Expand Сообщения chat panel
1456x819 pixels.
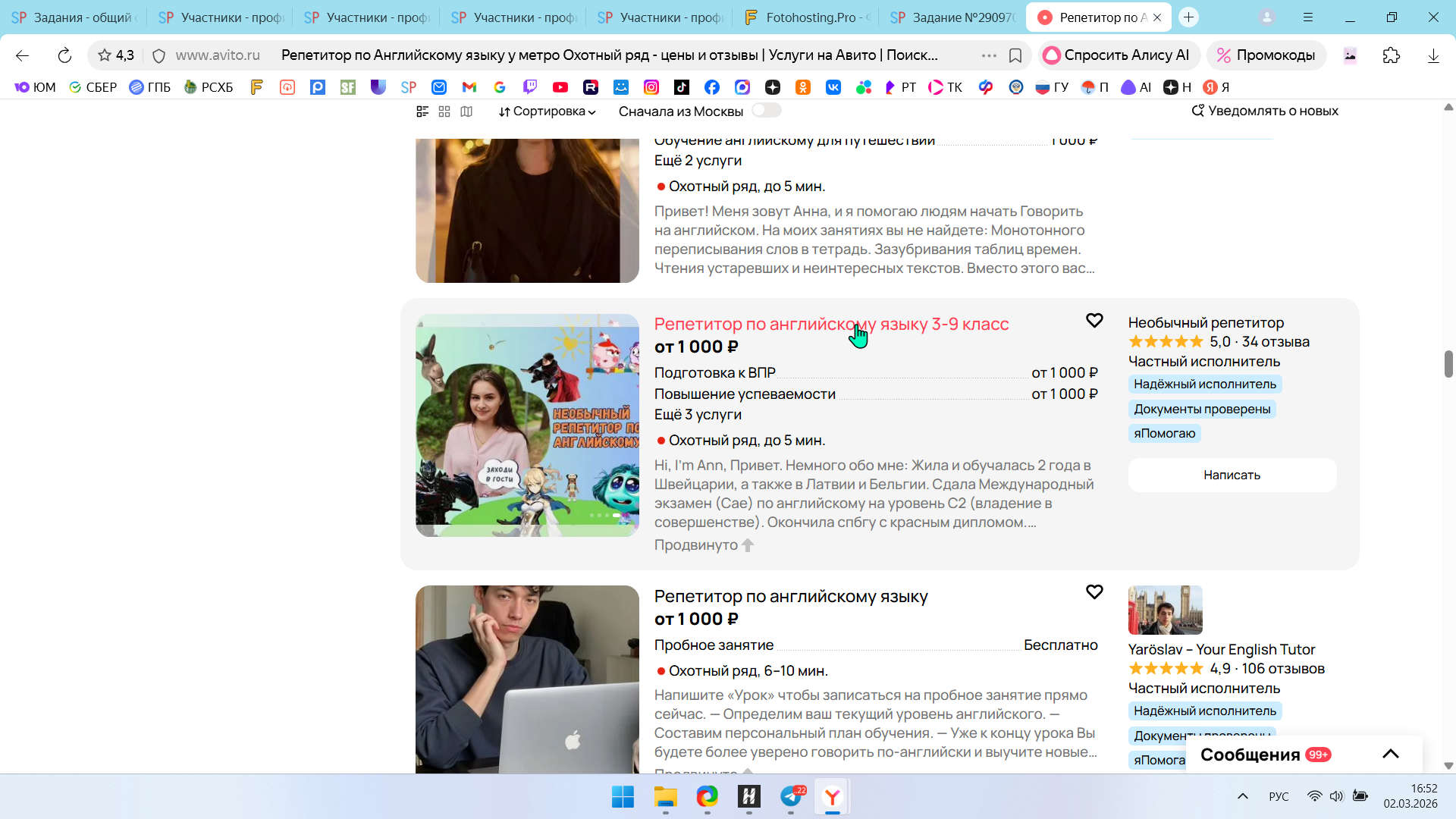click(x=1390, y=754)
